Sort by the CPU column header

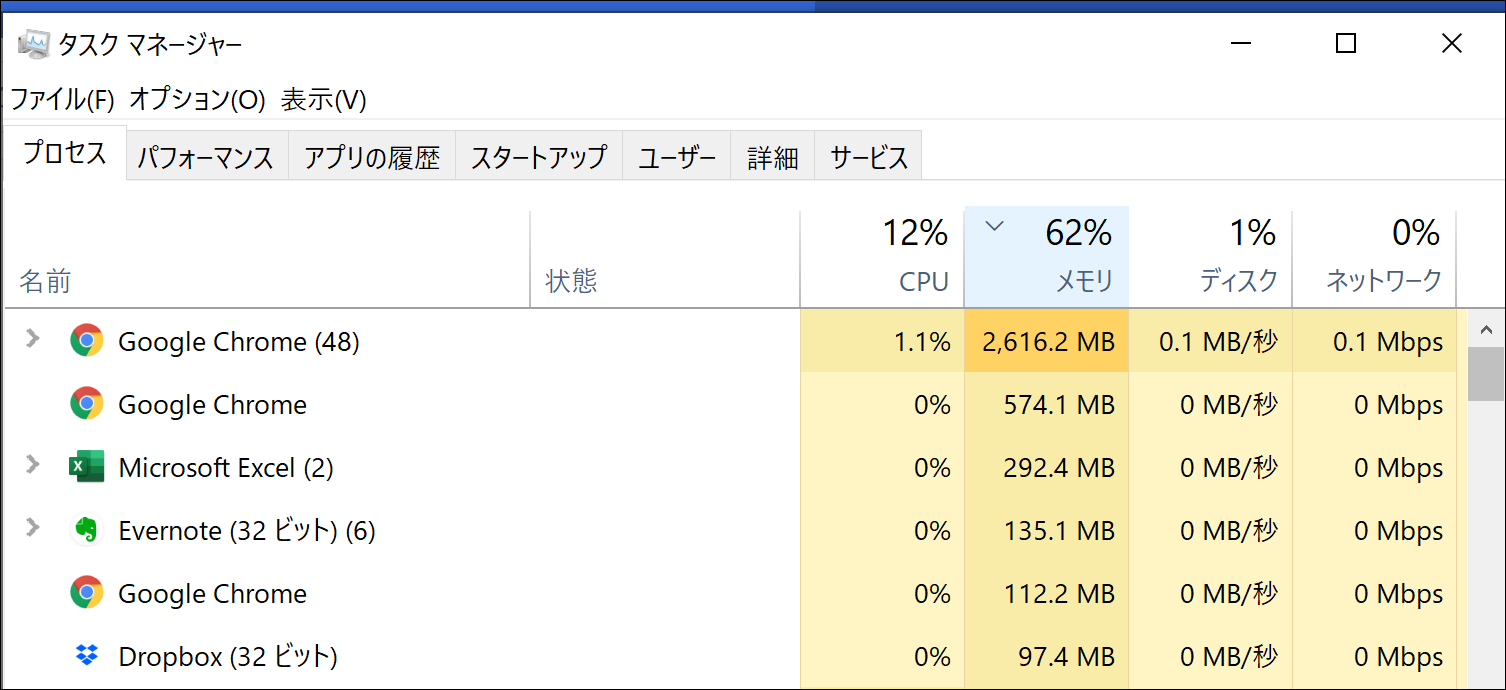coord(882,259)
